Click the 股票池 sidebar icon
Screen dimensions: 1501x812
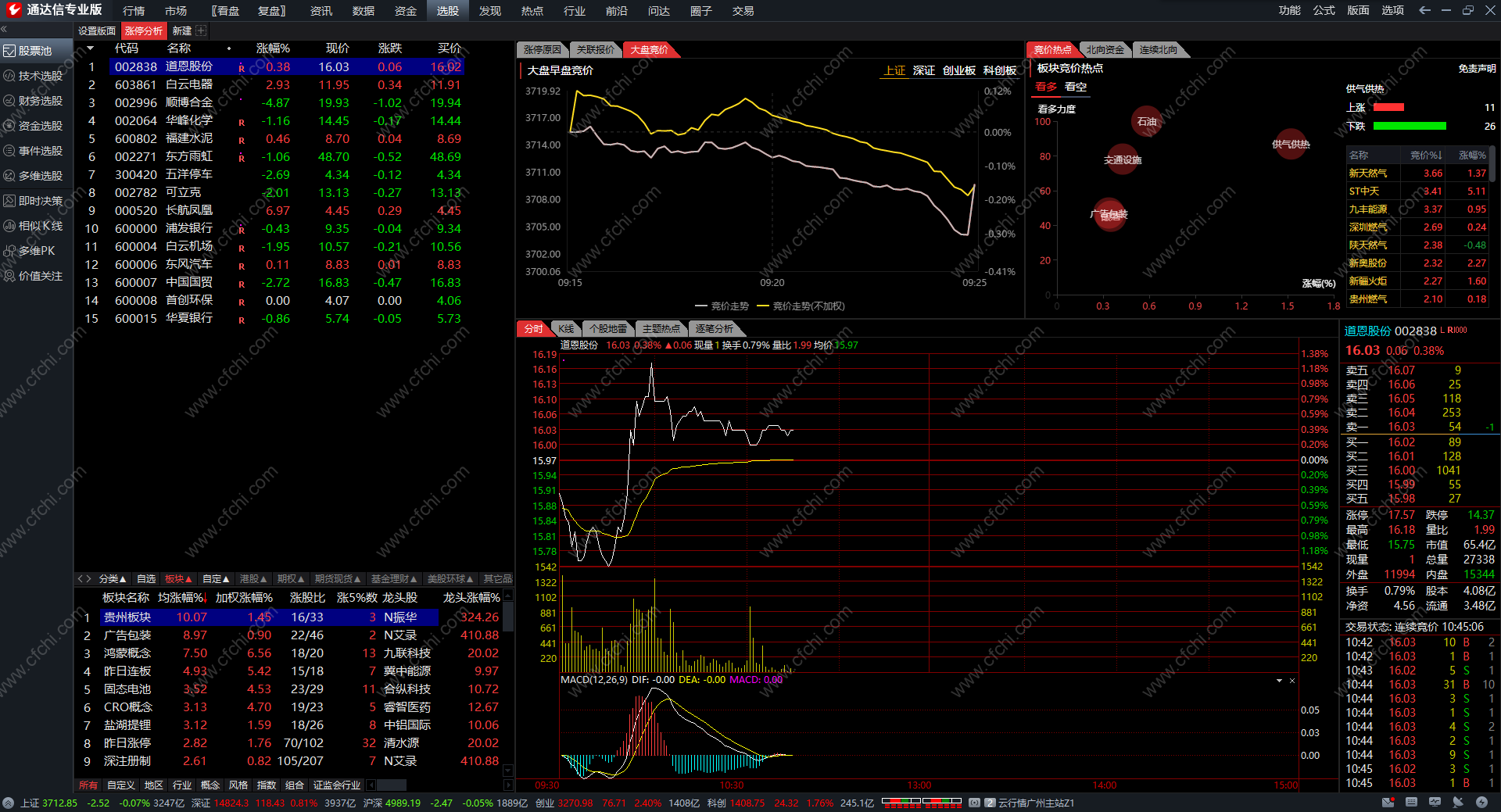point(9,51)
